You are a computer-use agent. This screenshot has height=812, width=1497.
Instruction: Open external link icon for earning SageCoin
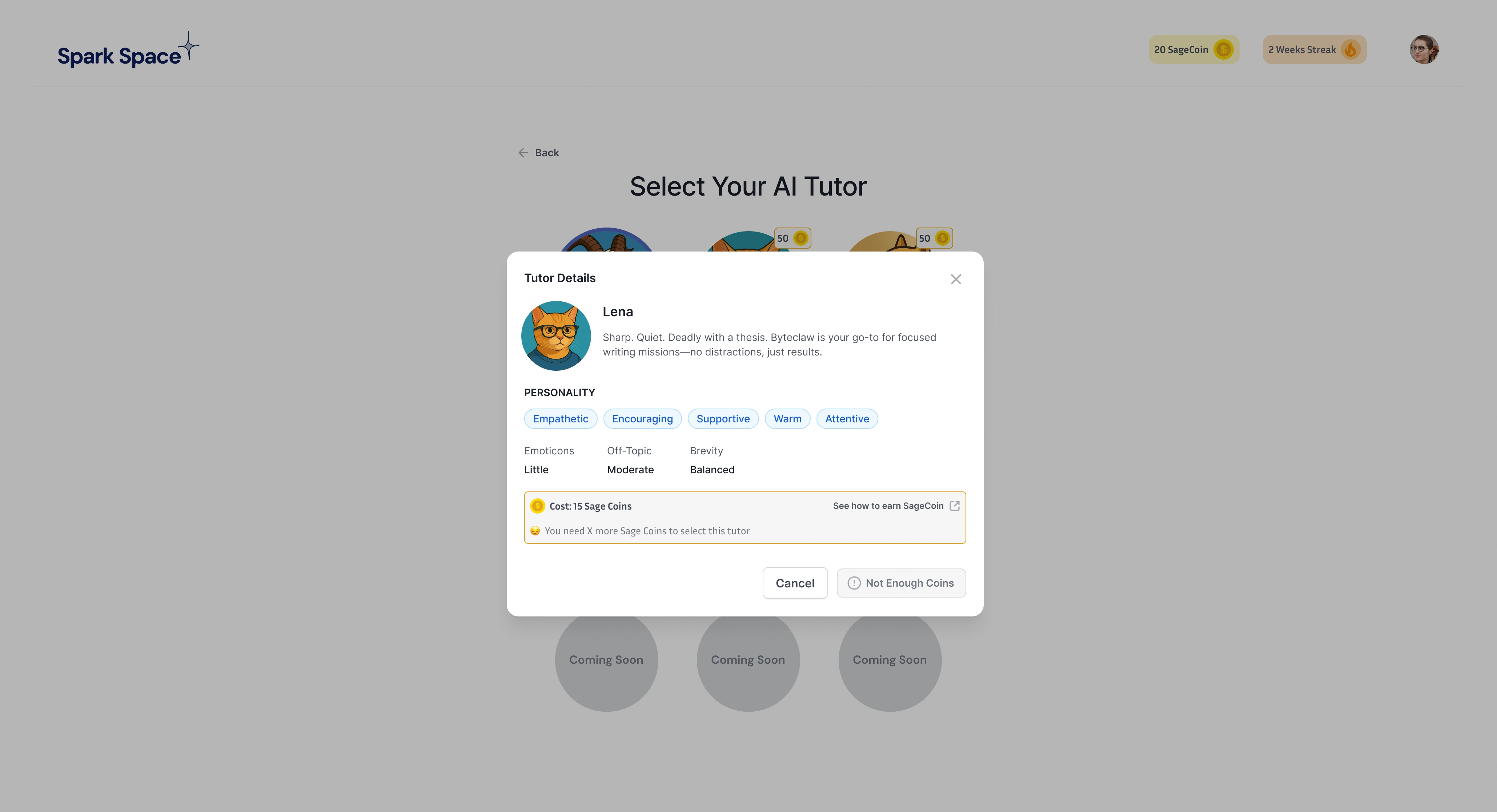(954, 506)
